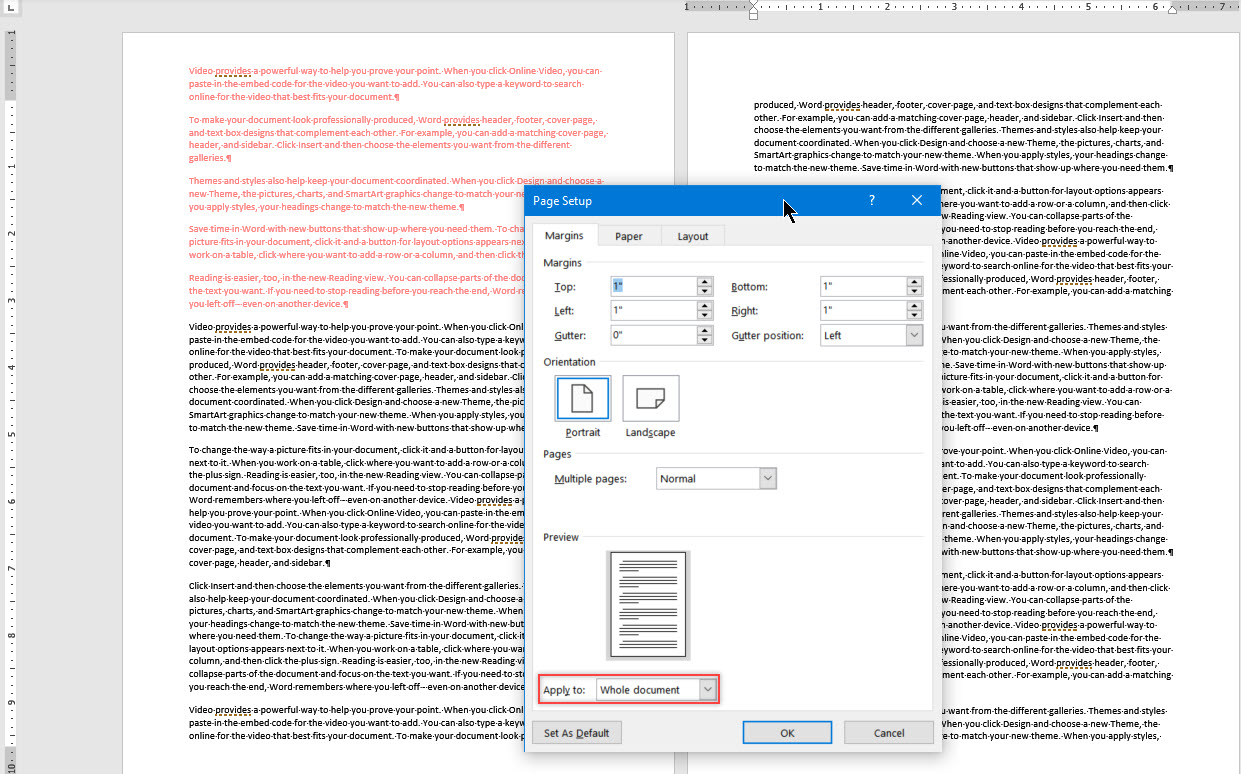Click the page Preview thumbnail
The width and height of the screenshot is (1241, 774).
tap(649, 605)
